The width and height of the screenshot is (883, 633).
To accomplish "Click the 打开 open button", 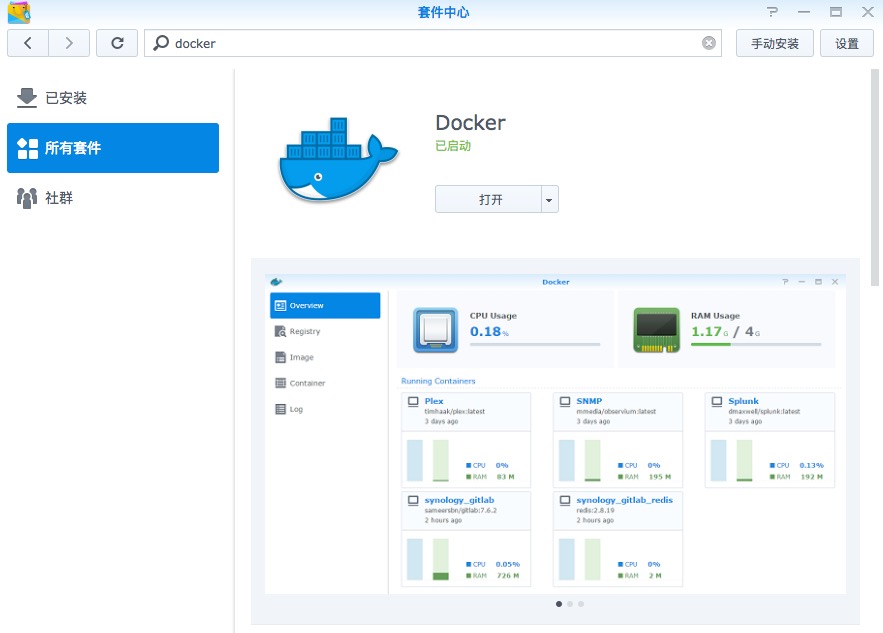I will [x=489, y=199].
